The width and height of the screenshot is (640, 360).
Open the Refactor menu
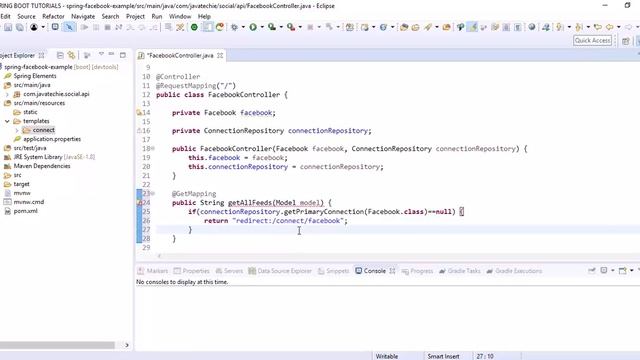53,16
